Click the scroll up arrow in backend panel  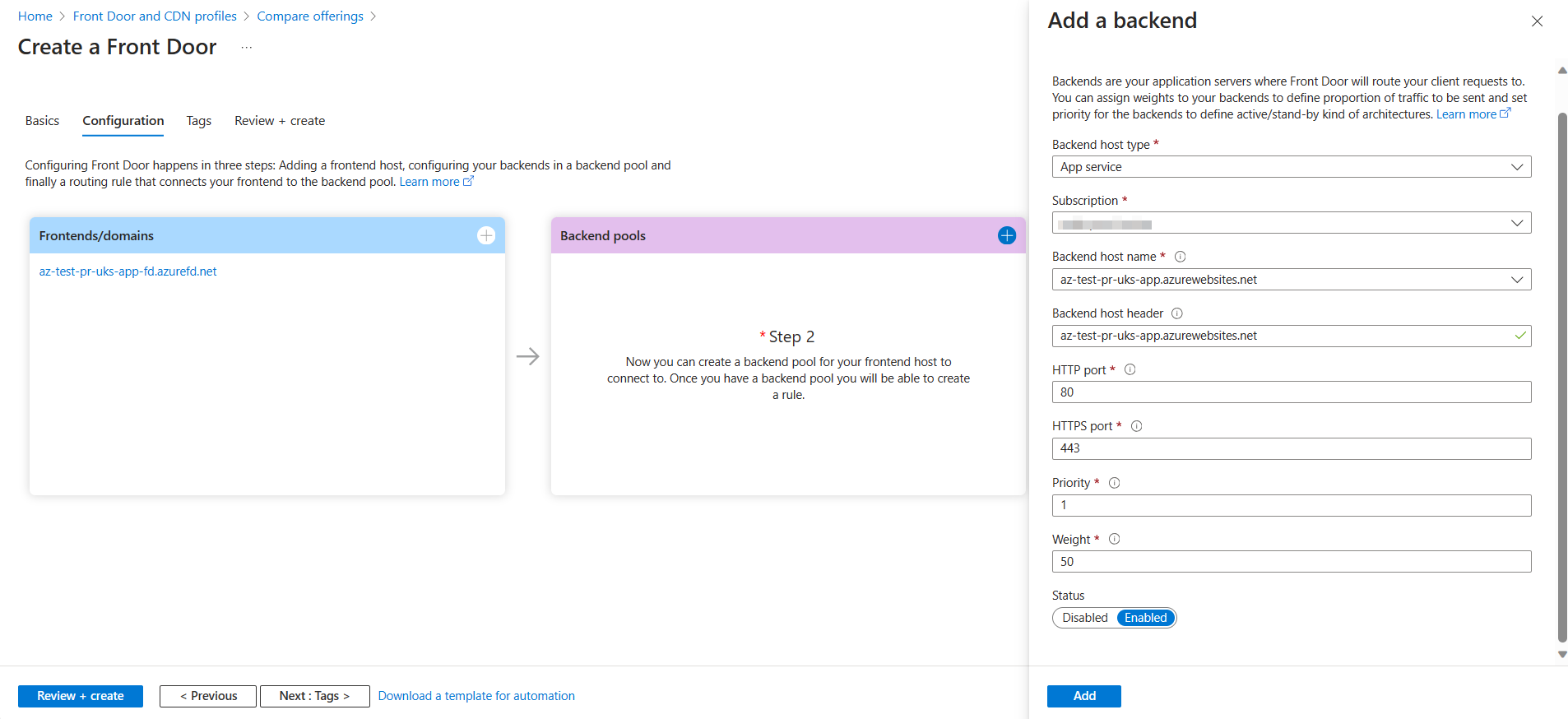[1562, 71]
